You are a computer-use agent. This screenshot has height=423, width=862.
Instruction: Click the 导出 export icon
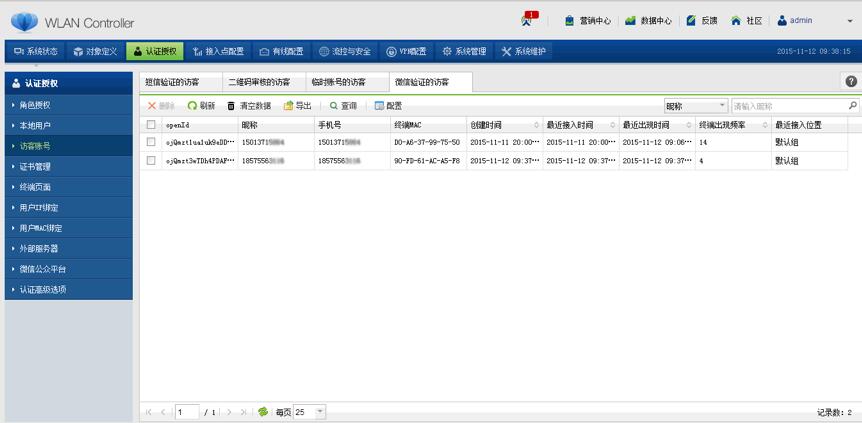(289, 106)
